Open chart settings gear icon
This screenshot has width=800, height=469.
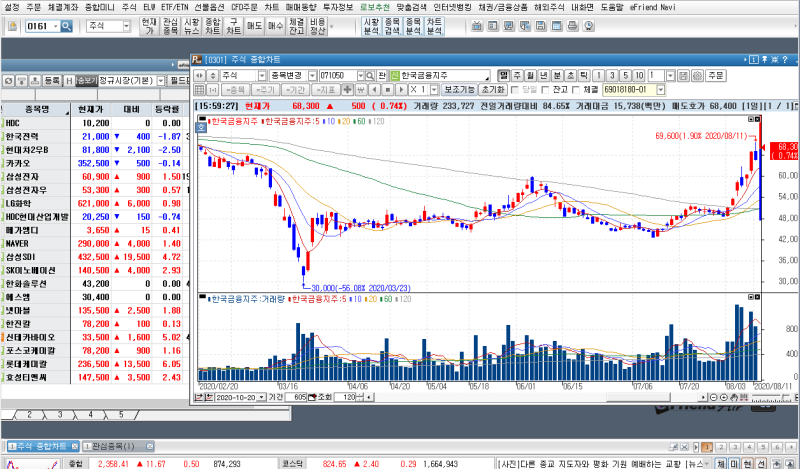pos(697,76)
